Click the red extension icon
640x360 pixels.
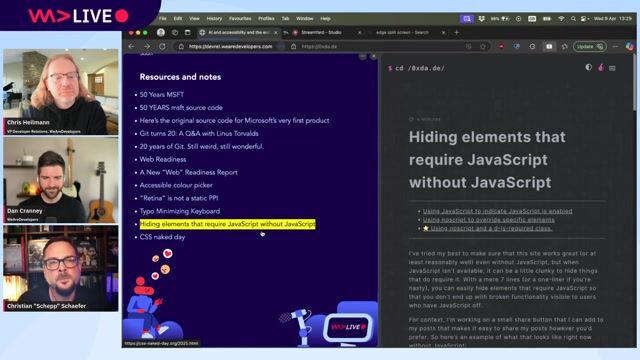click(x=501, y=47)
